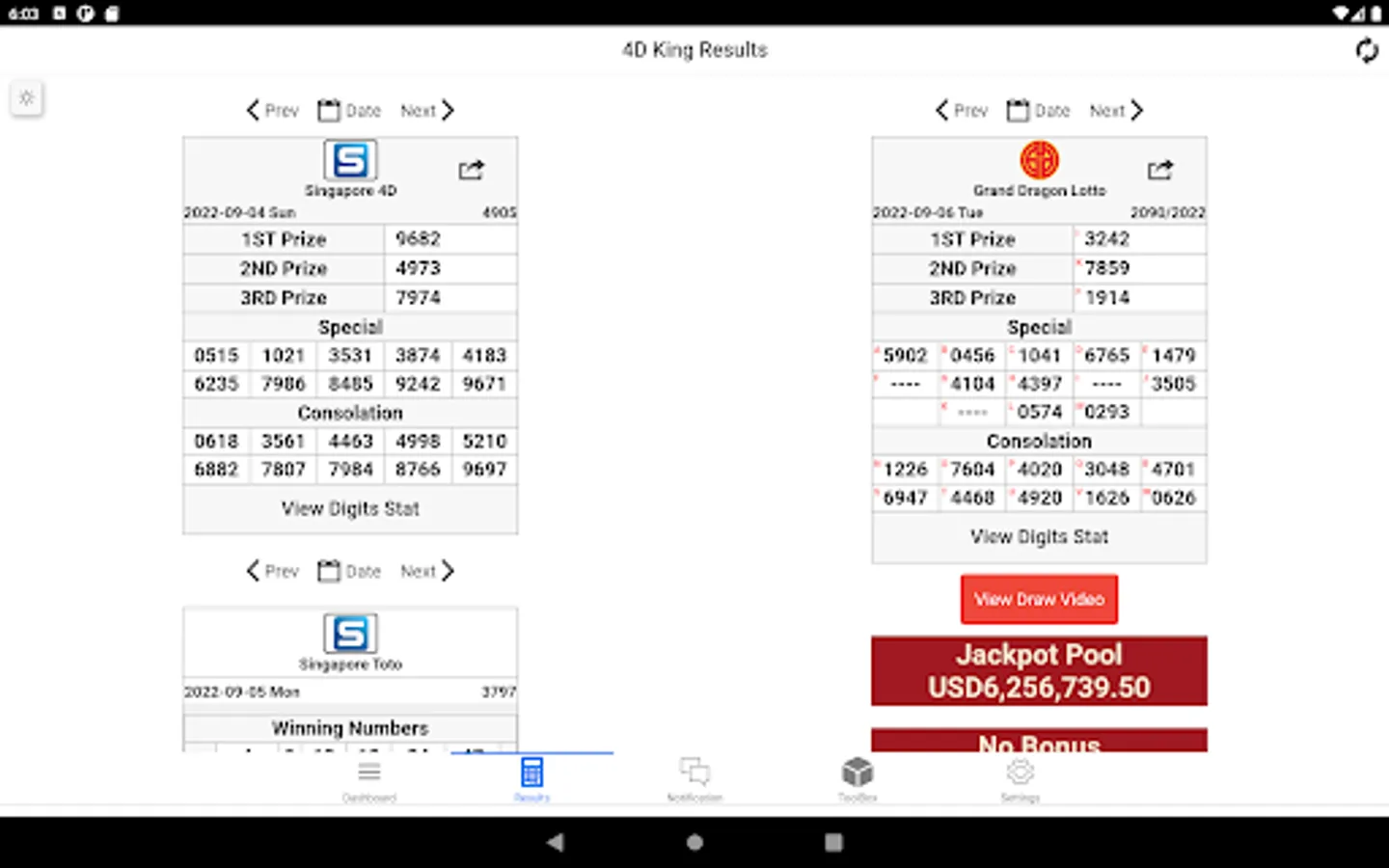The height and width of the screenshot is (868, 1389).
Task: Open View Digits Stat for Singapore 4D
Action: point(350,508)
